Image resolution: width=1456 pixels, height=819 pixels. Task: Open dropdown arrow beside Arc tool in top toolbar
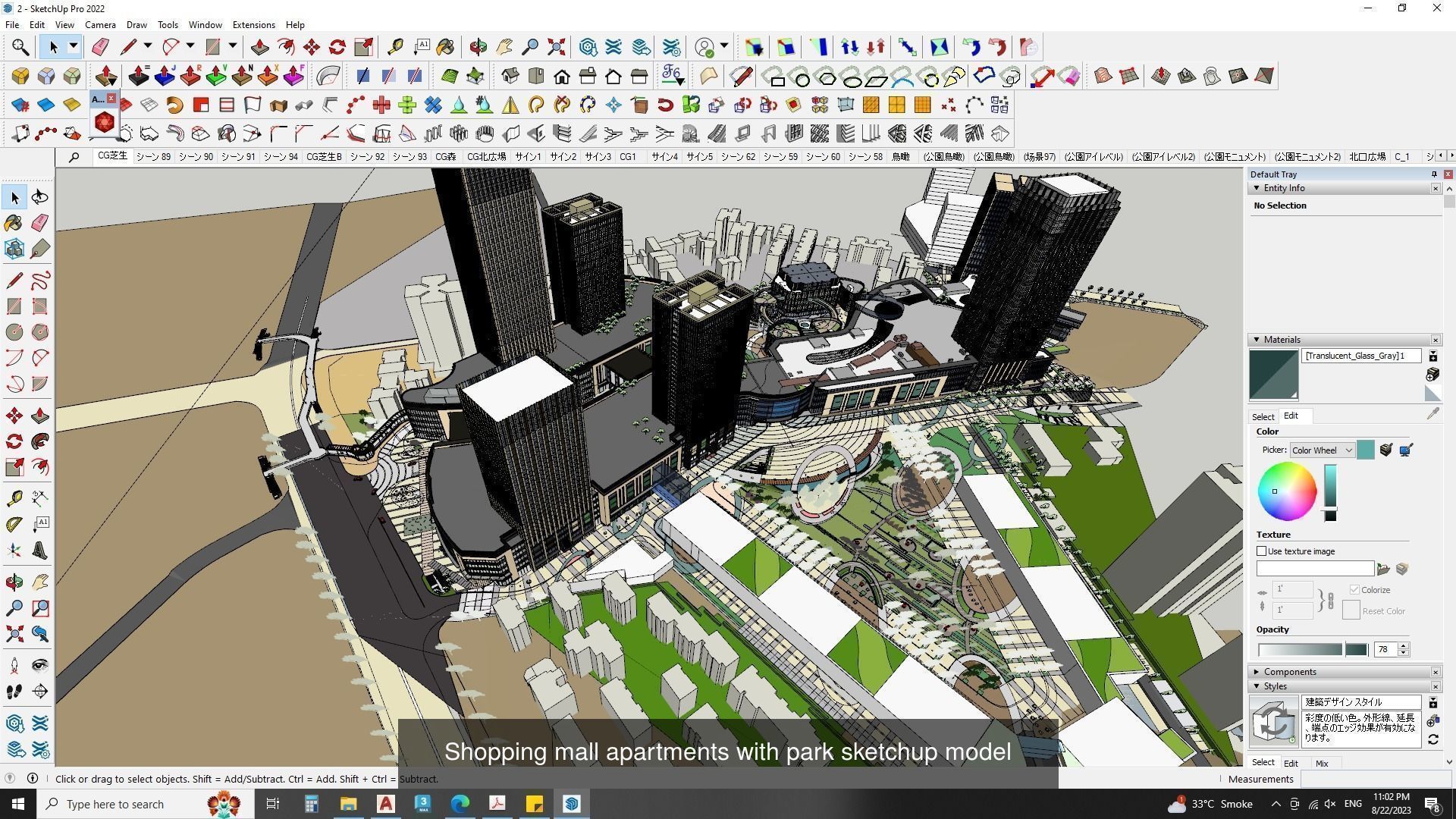point(190,47)
